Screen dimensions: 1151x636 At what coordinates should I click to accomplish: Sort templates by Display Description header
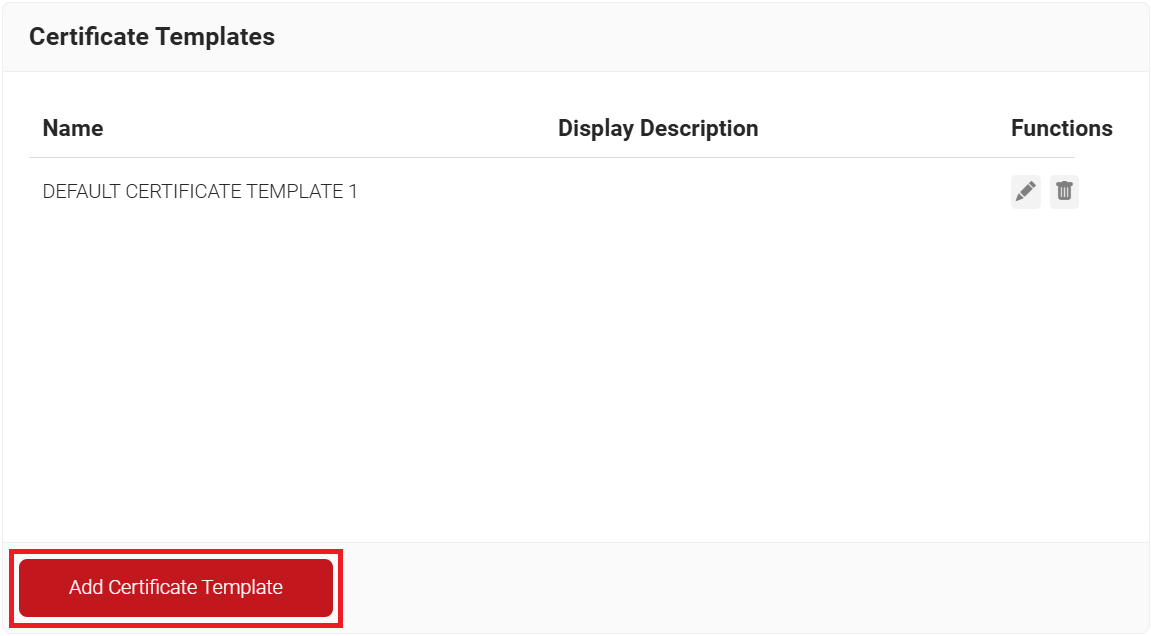tap(658, 129)
